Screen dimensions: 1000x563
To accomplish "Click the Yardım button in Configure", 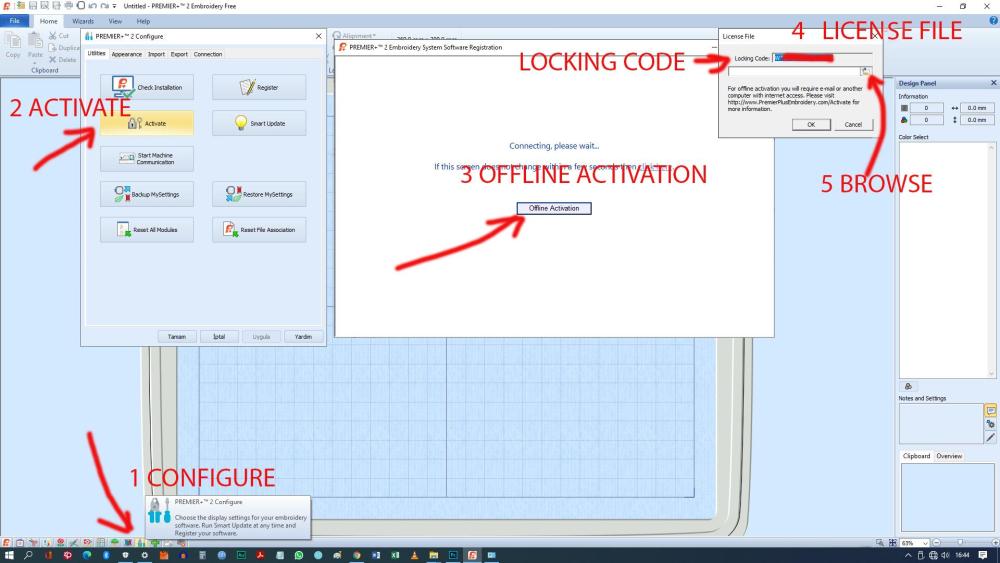I will coord(304,337).
